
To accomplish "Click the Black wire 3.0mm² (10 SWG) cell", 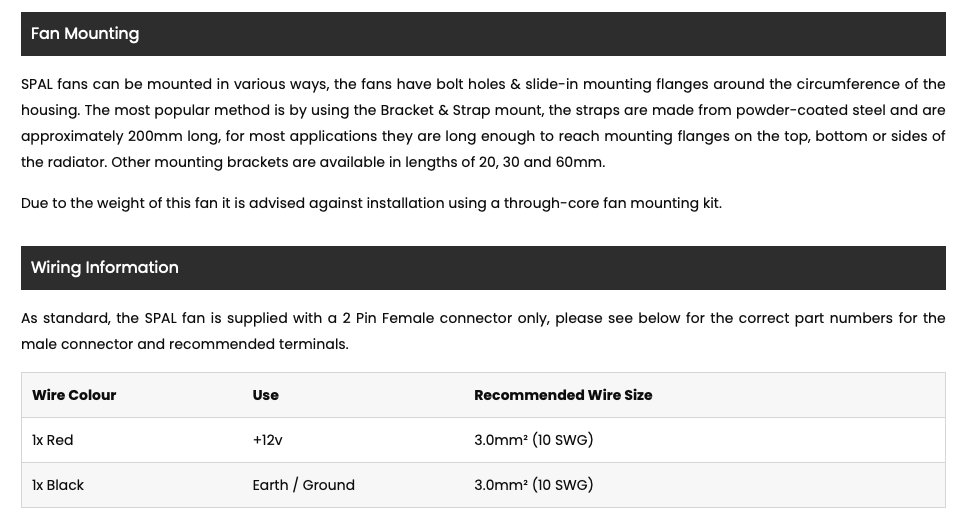I will point(534,485).
